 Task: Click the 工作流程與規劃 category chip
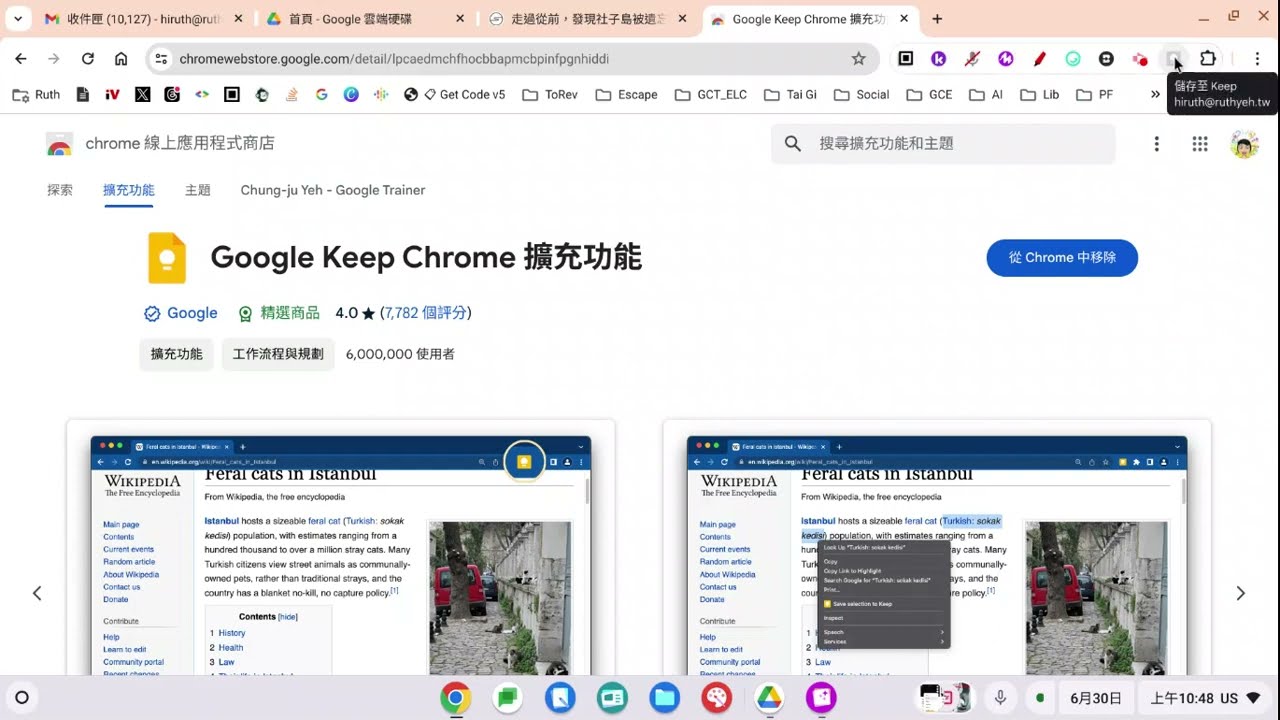[278, 354]
